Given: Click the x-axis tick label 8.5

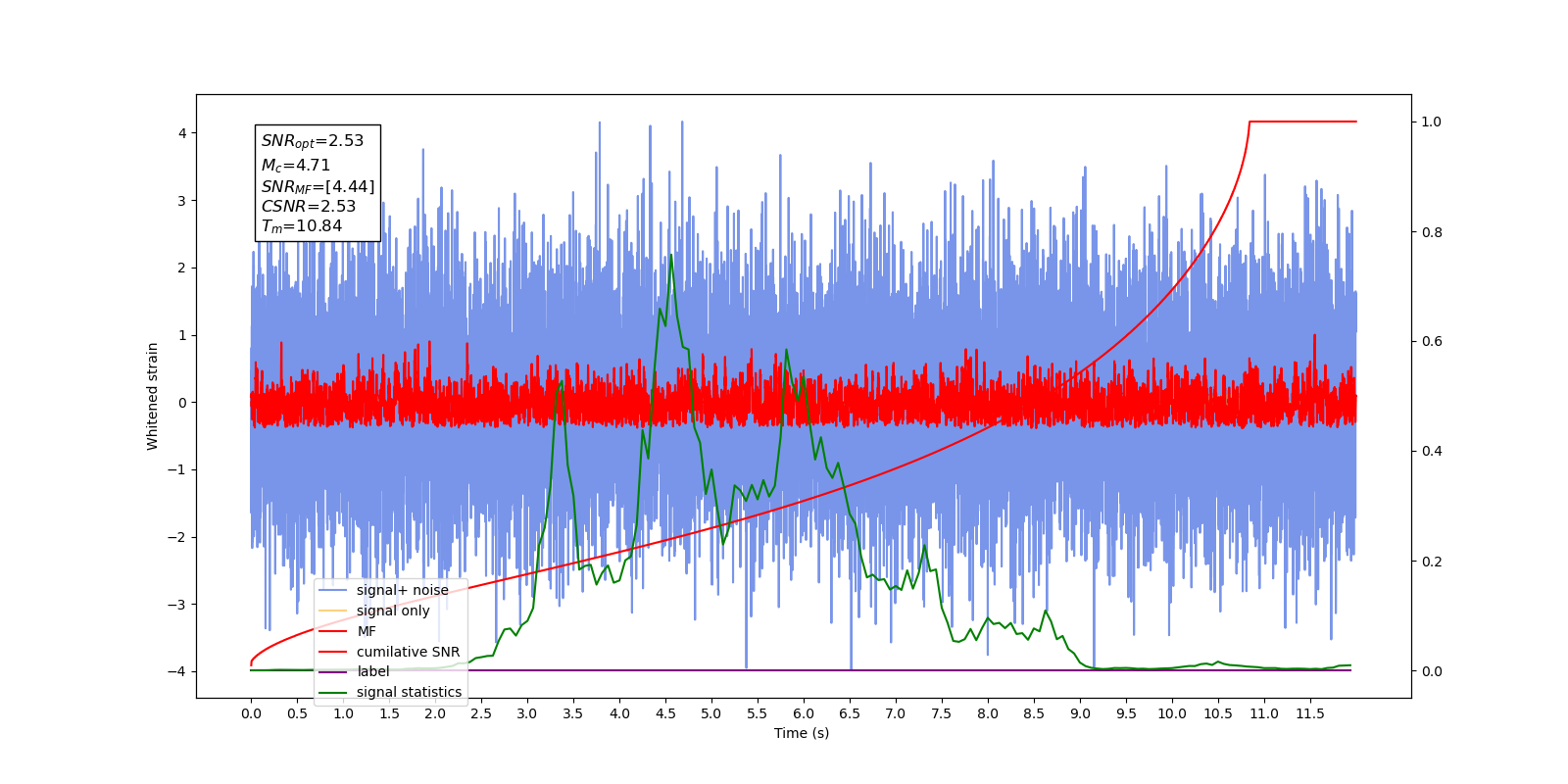Looking at the screenshot, I should point(1034,713).
